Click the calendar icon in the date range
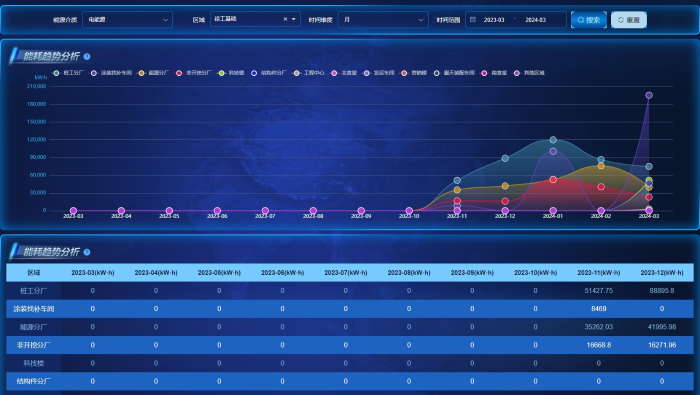 coord(473,20)
